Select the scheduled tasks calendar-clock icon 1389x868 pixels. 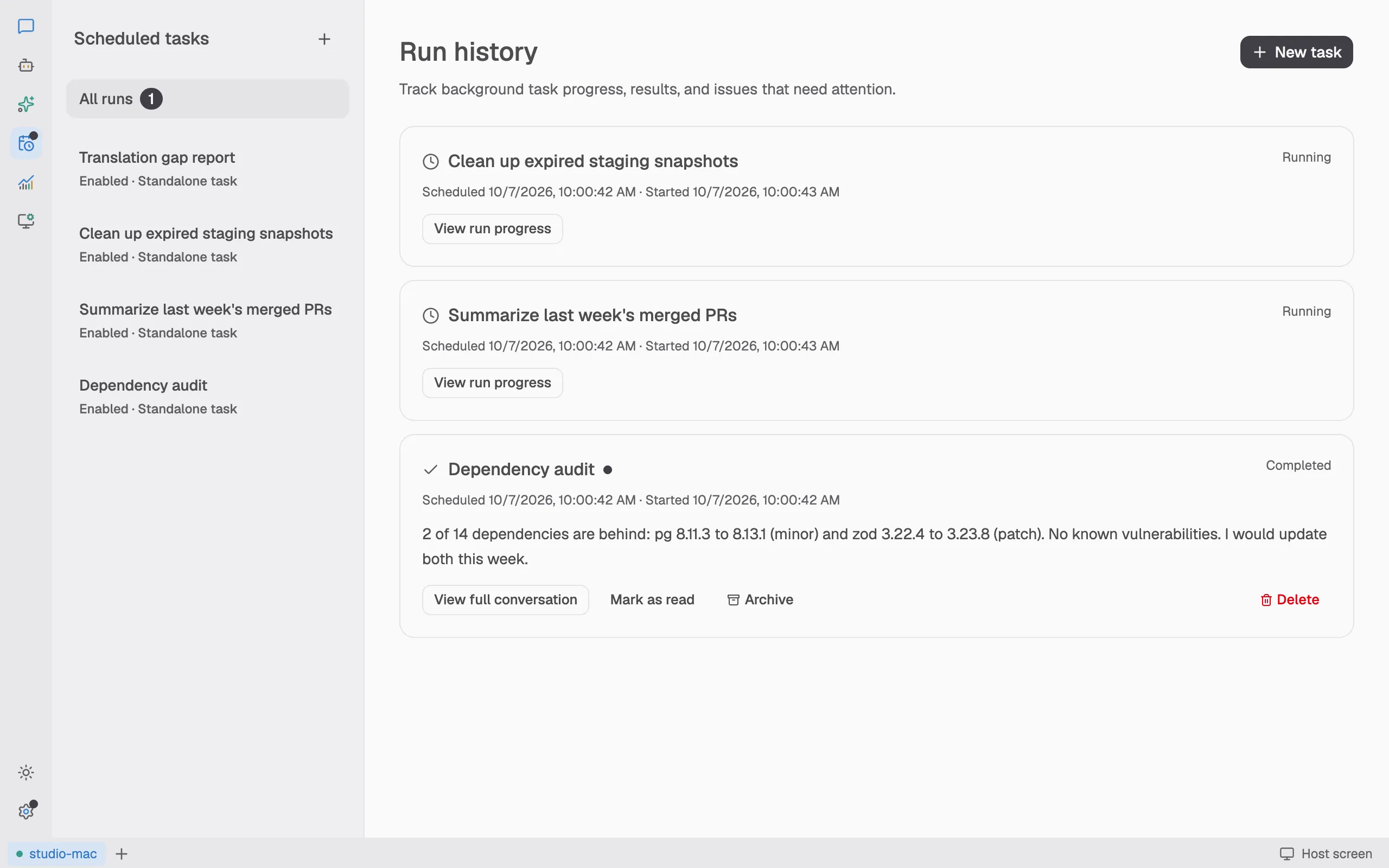pyautogui.click(x=26, y=144)
